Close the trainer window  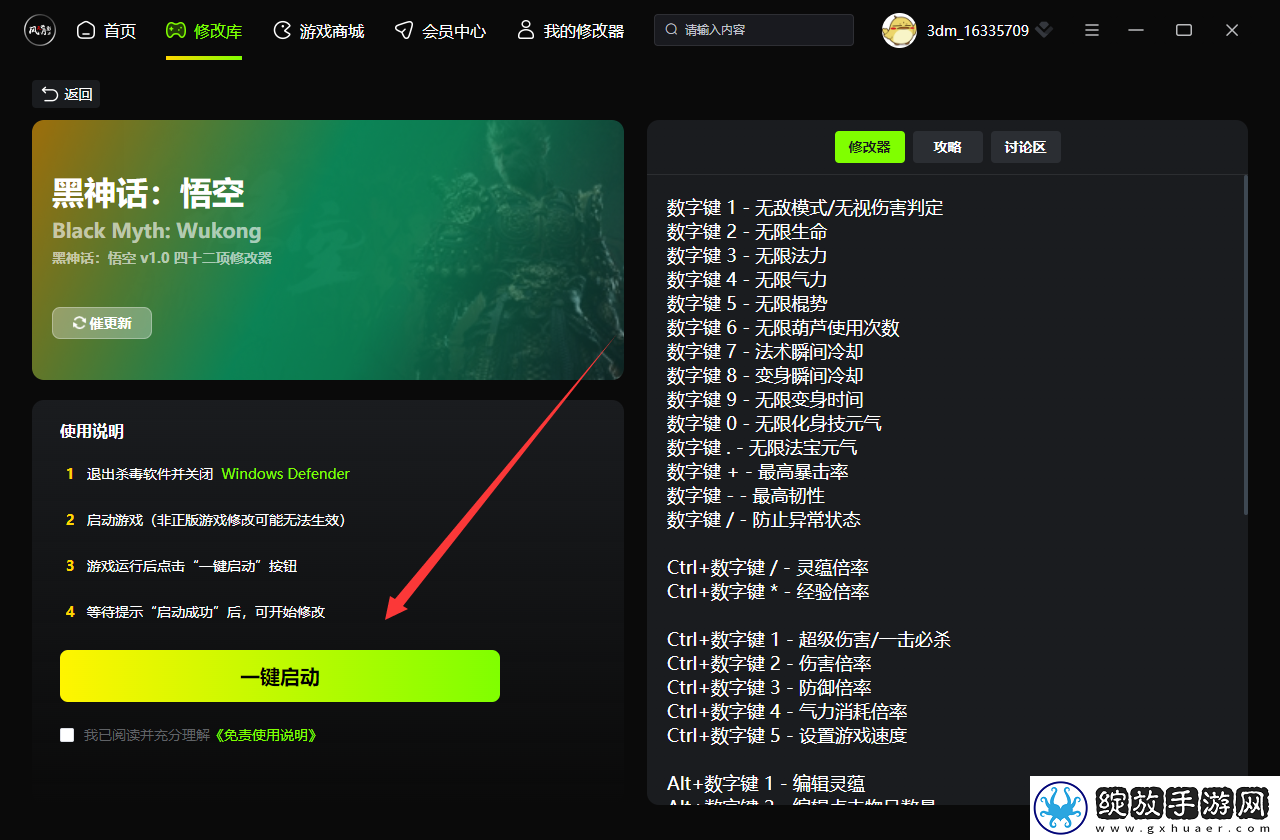(1232, 30)
